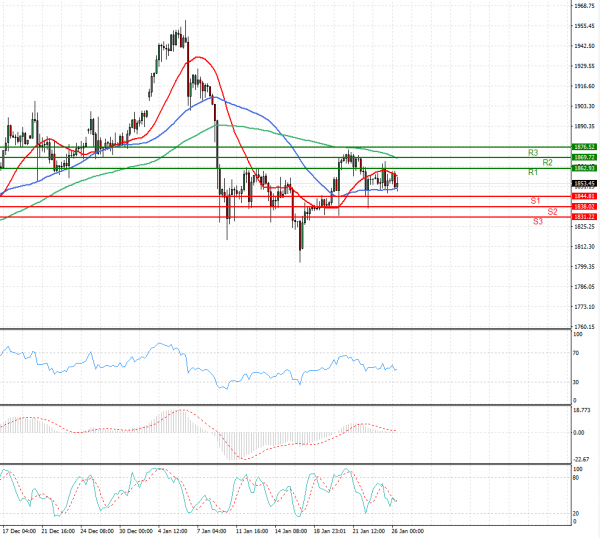Click the 18 Jan 23:01 date label
This screenshot has width=600, height=538.
(x=330, y=531)
